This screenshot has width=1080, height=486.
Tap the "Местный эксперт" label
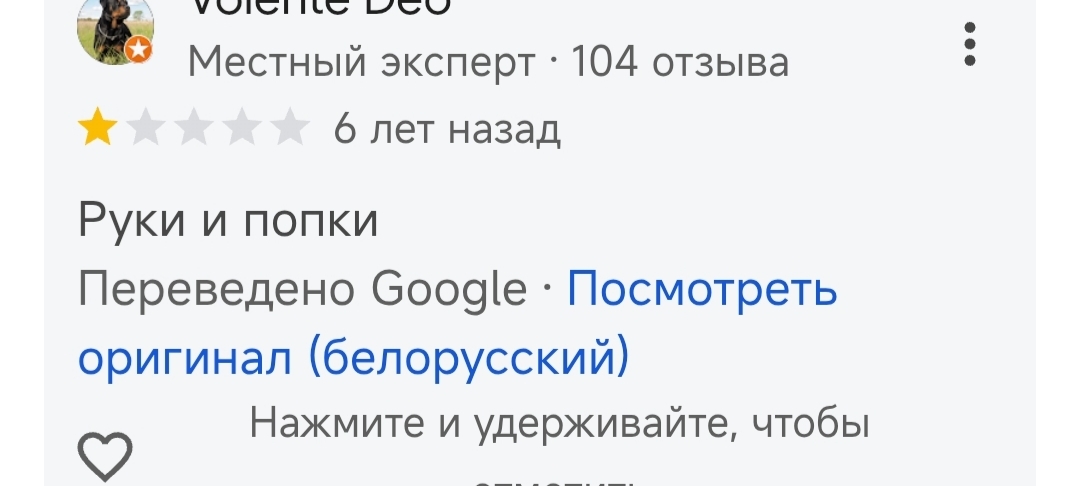[361, 63]
